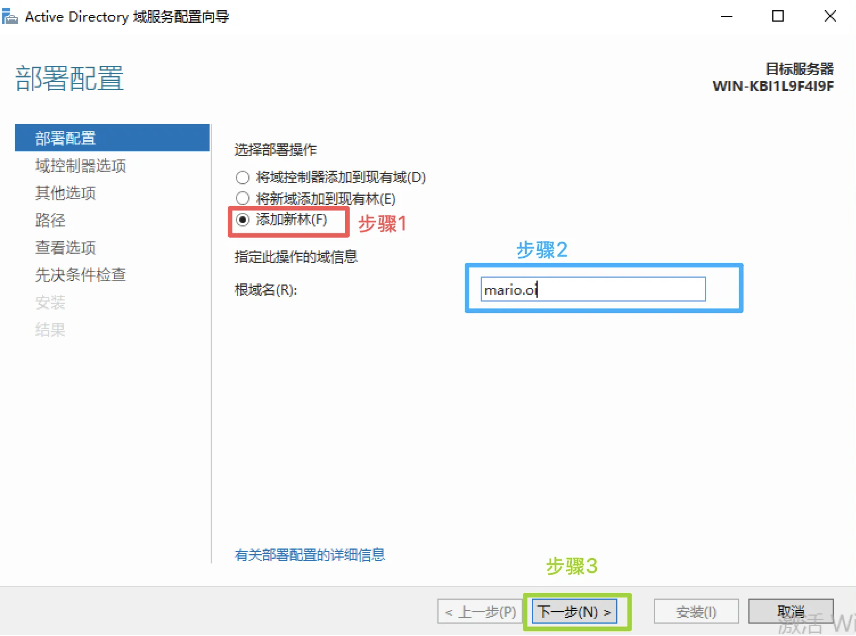Viewport: 856px width, 636px height.
Task: Open 查看选项 in the sidebar
Action: click(66, 247)
